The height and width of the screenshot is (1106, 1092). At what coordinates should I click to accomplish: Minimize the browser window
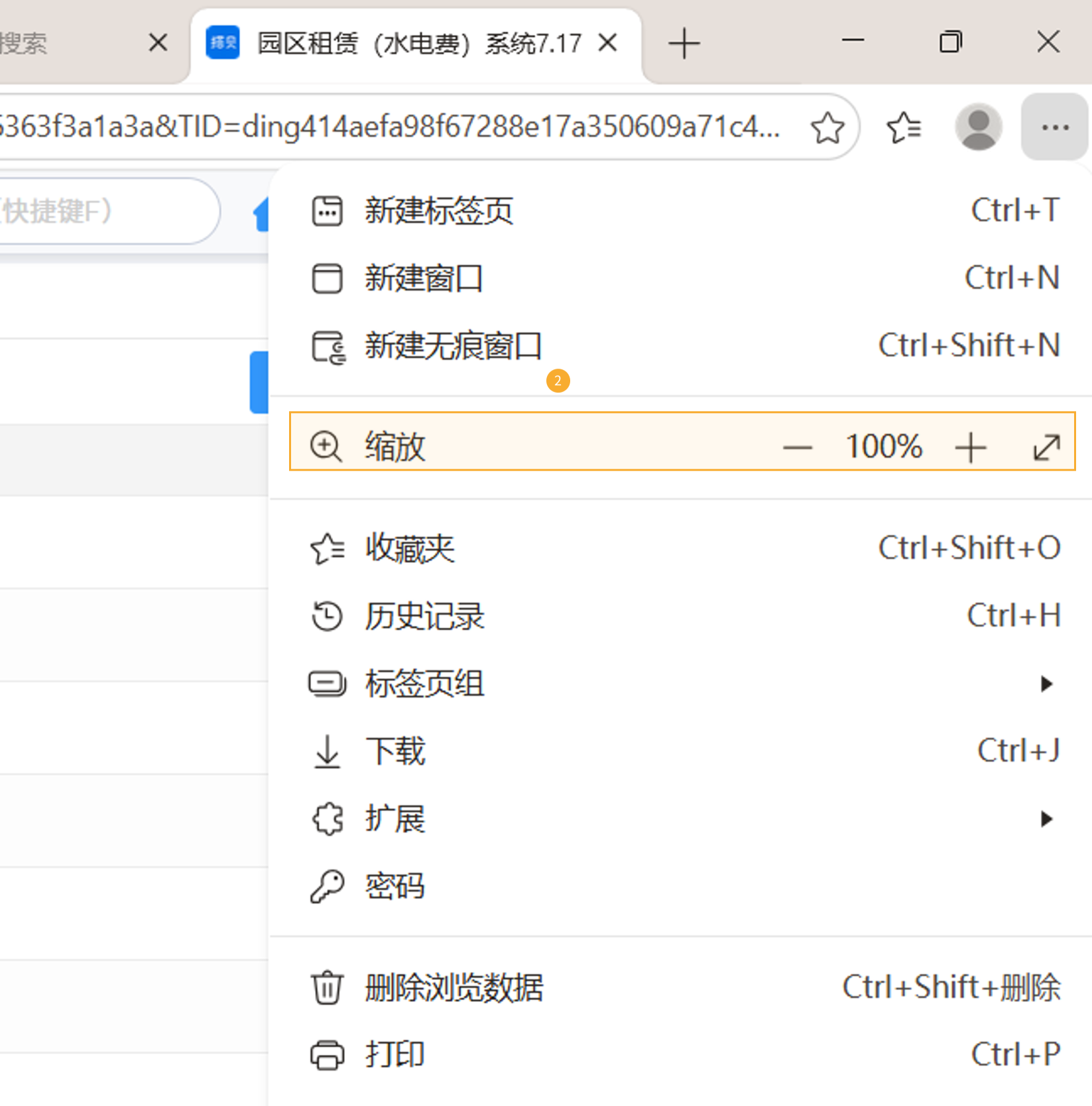pyautogui.click(x=853, y=41)
